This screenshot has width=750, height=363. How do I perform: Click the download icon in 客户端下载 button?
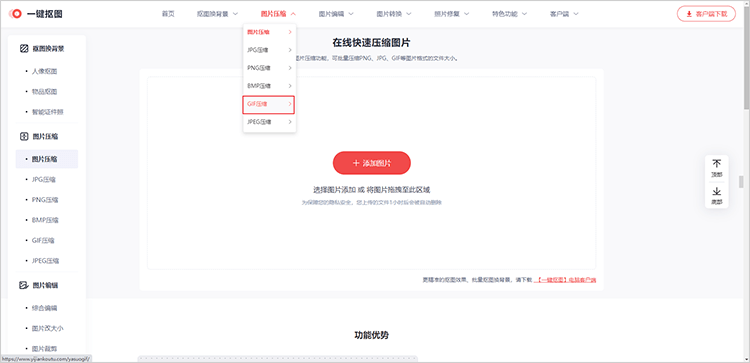[x=689, y=14]
